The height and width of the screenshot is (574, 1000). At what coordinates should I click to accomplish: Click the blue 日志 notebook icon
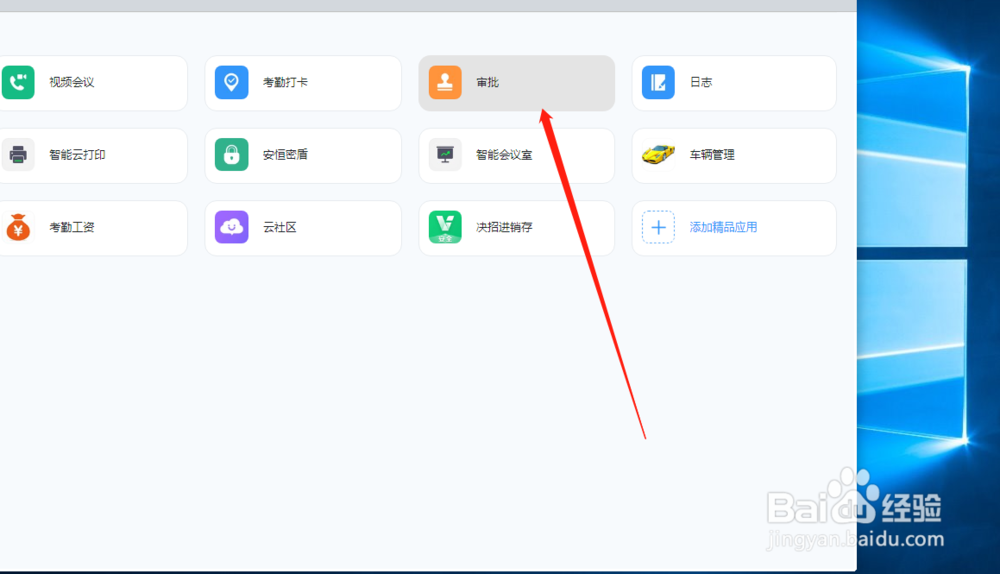click(x=658, y=82)
